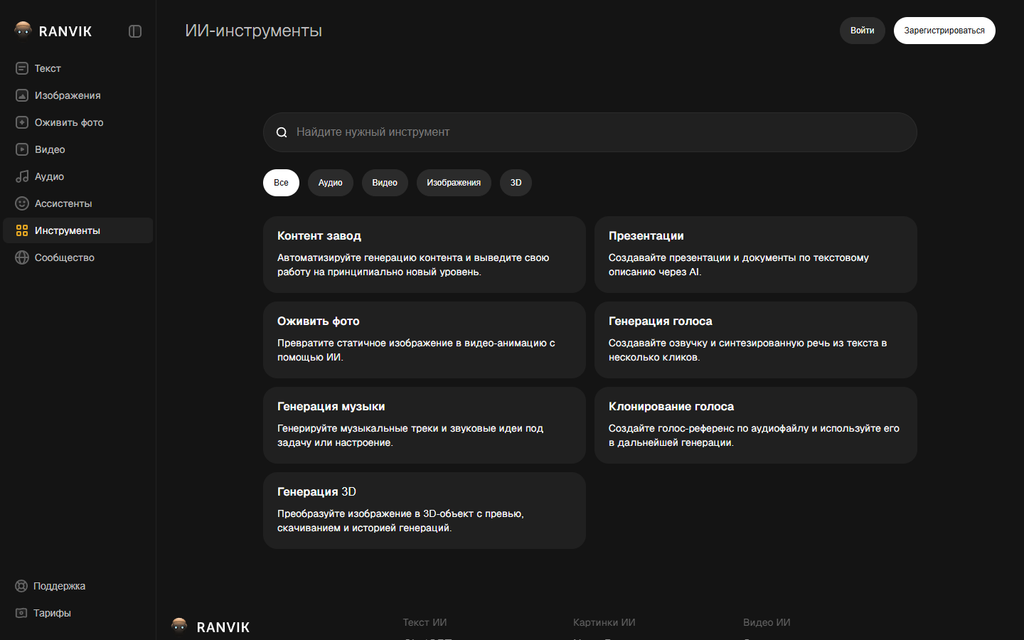Click the Зарегистрироваться button

[x=944, y=31]
